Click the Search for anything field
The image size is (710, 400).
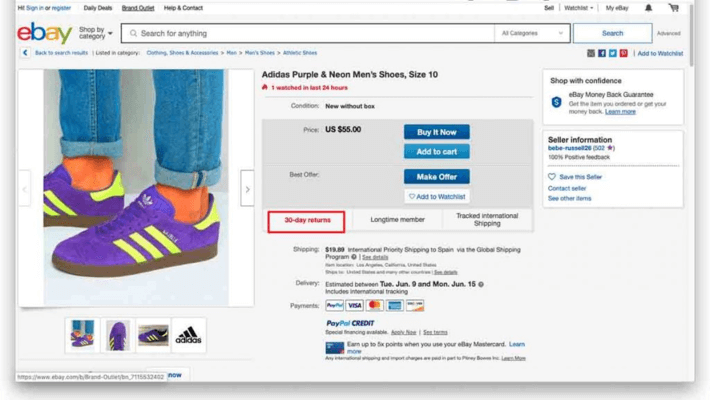pos(310,33)
